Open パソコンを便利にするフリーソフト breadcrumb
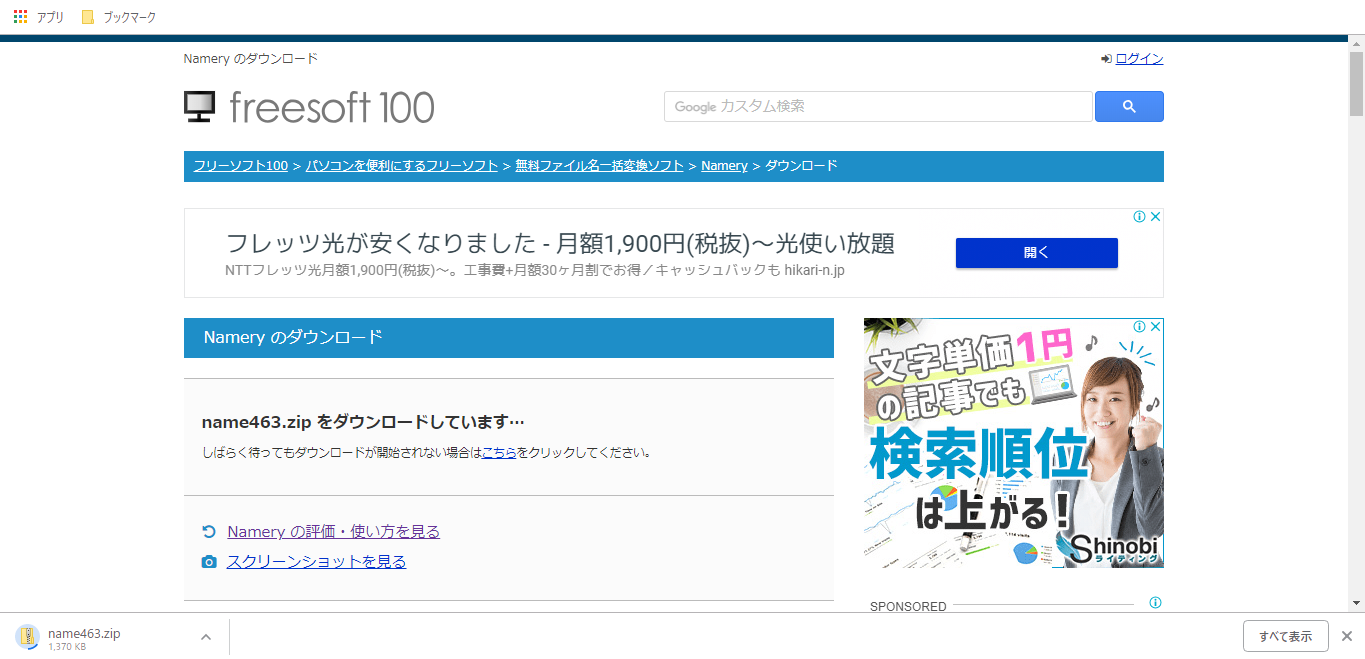This screenshot has height=659, width=1365. [x=401, y=166]
